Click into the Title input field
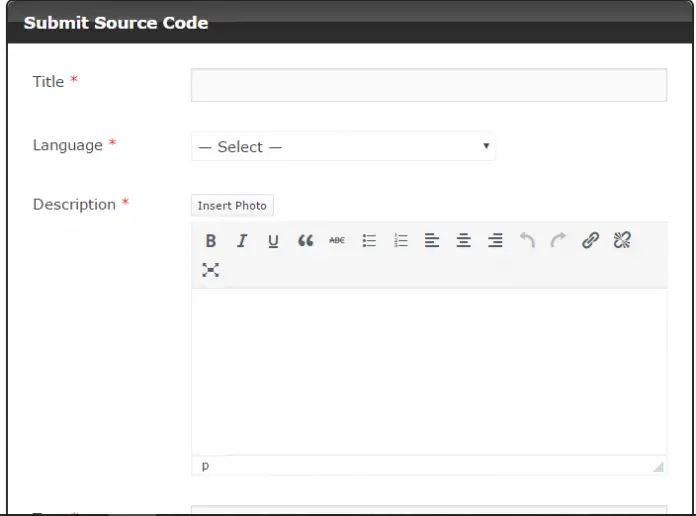 428,85
